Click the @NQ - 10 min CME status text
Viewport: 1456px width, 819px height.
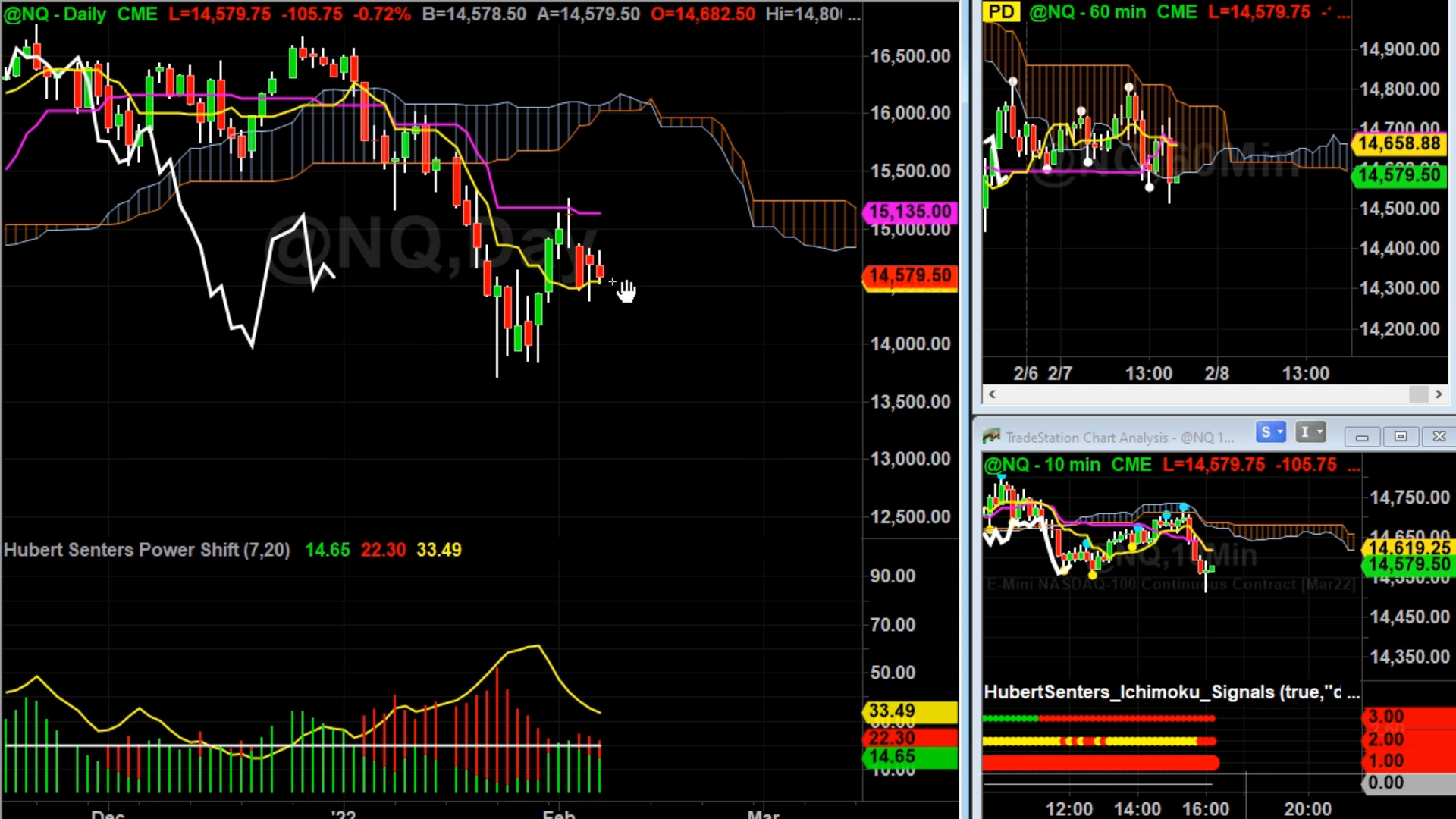click(x=1068, y=465)
